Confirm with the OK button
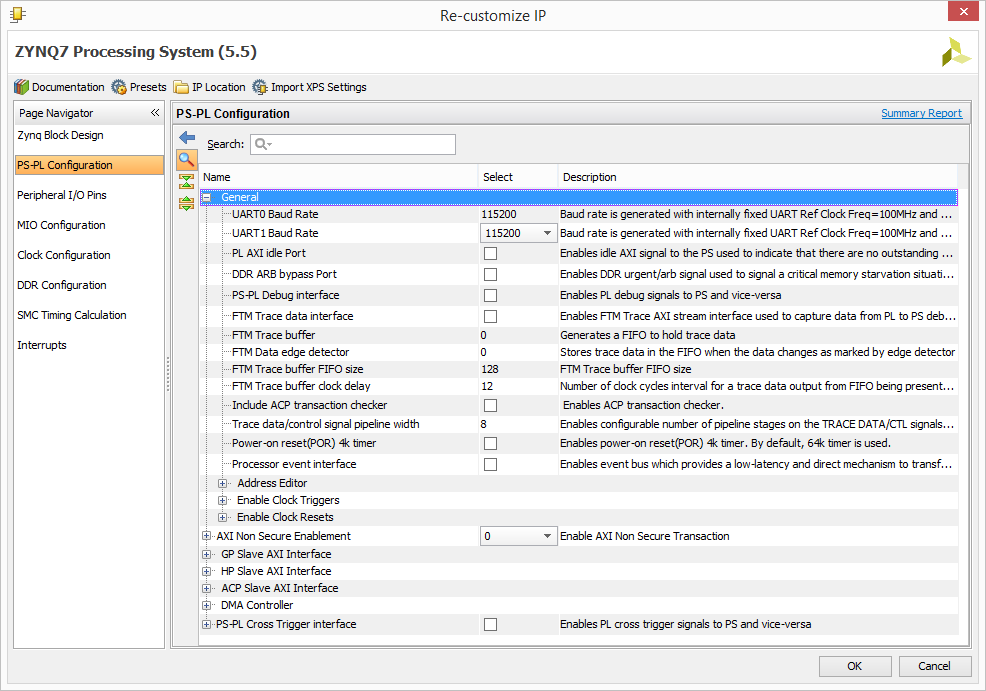 [855, 666]
